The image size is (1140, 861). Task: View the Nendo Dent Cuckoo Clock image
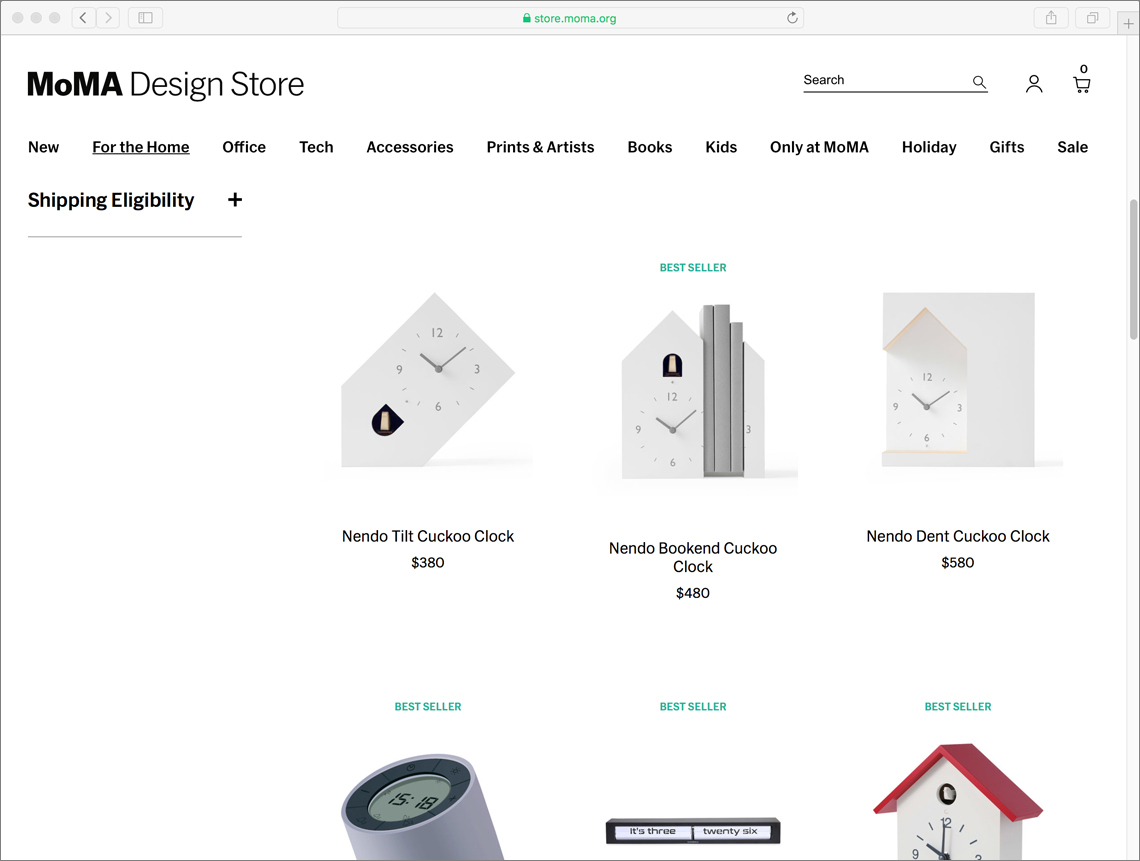click(958, 380)
